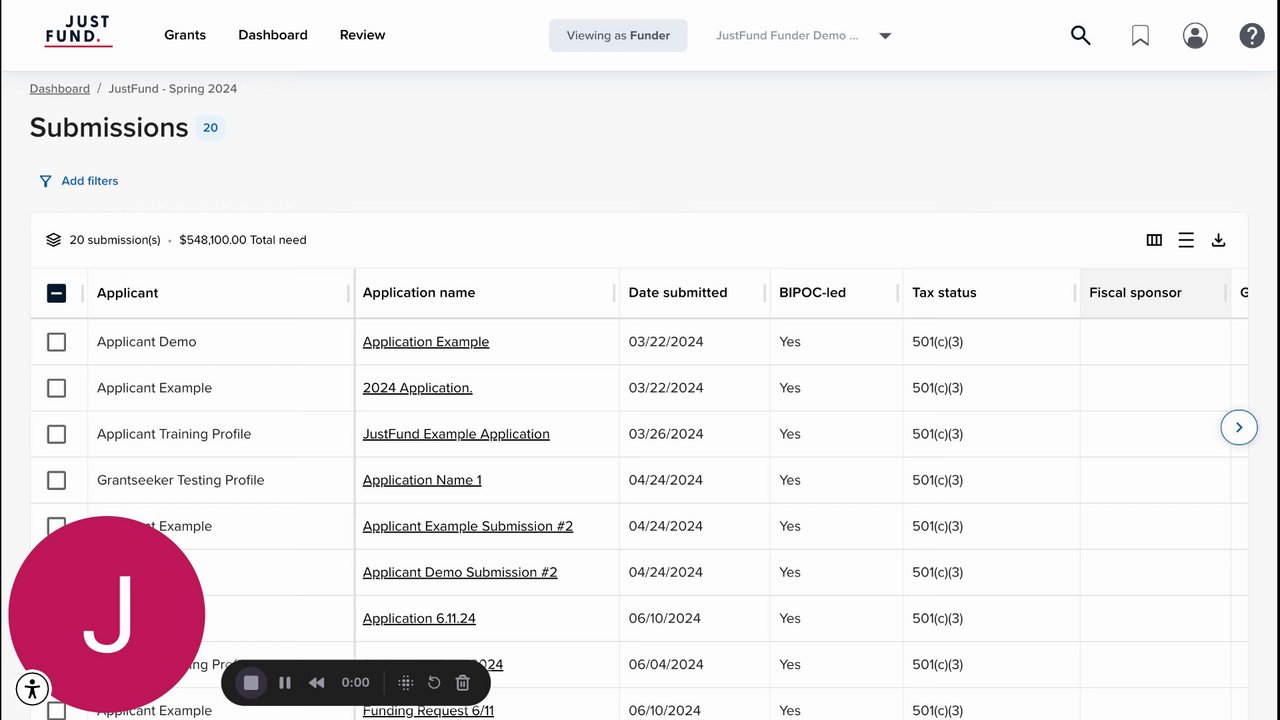
Task: Sort by the Date submitted column header
Action: click(678, 293)
